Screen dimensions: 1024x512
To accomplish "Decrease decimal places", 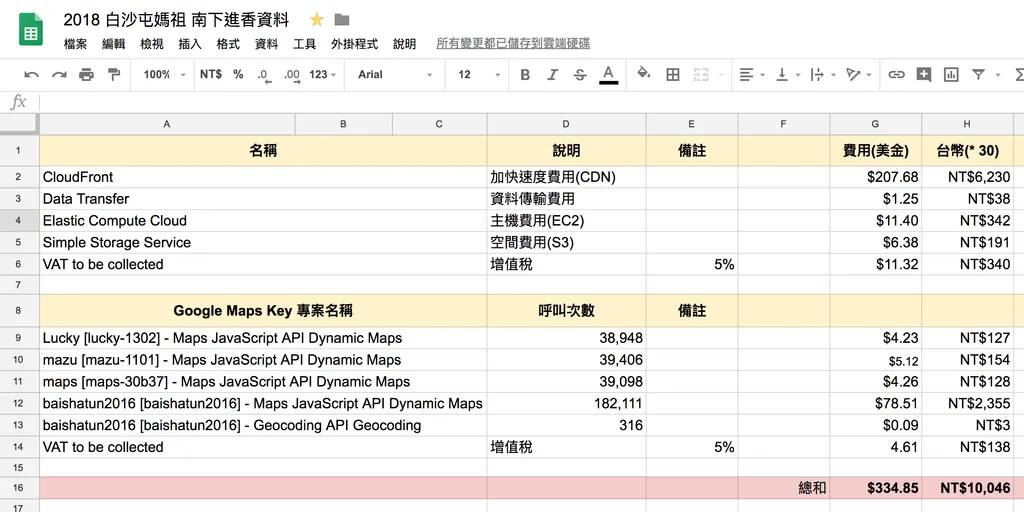I will [264, 76].
